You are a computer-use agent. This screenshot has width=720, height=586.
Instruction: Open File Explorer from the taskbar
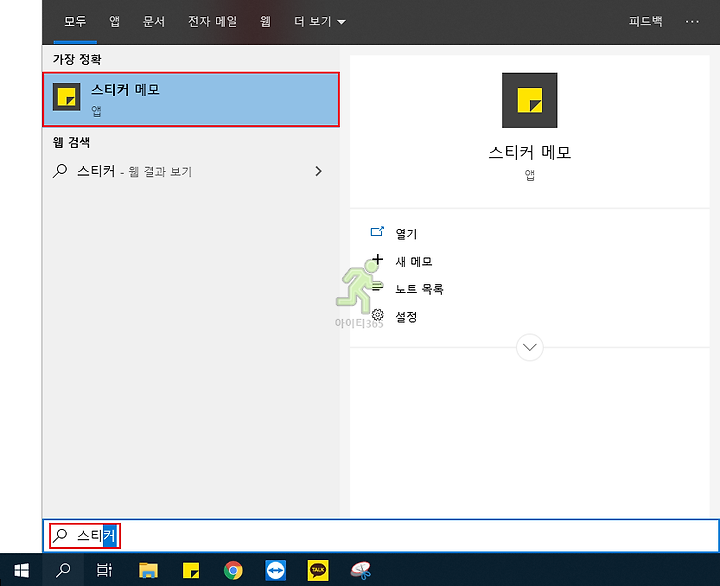(x=148, y=570)
